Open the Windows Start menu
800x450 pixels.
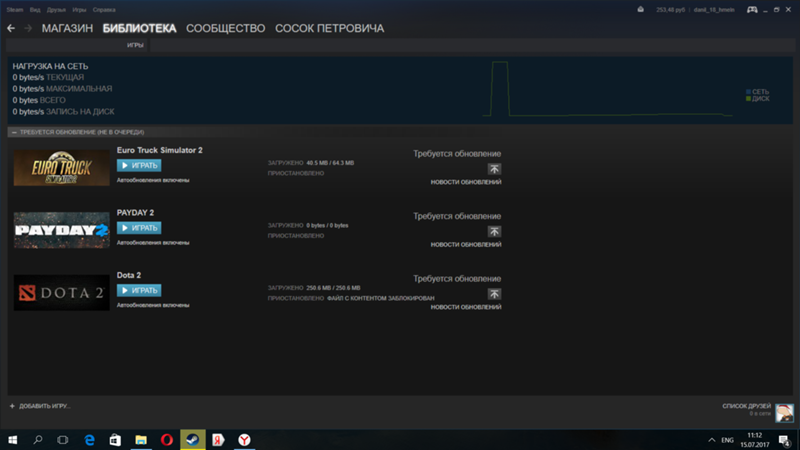coord(13,440)
